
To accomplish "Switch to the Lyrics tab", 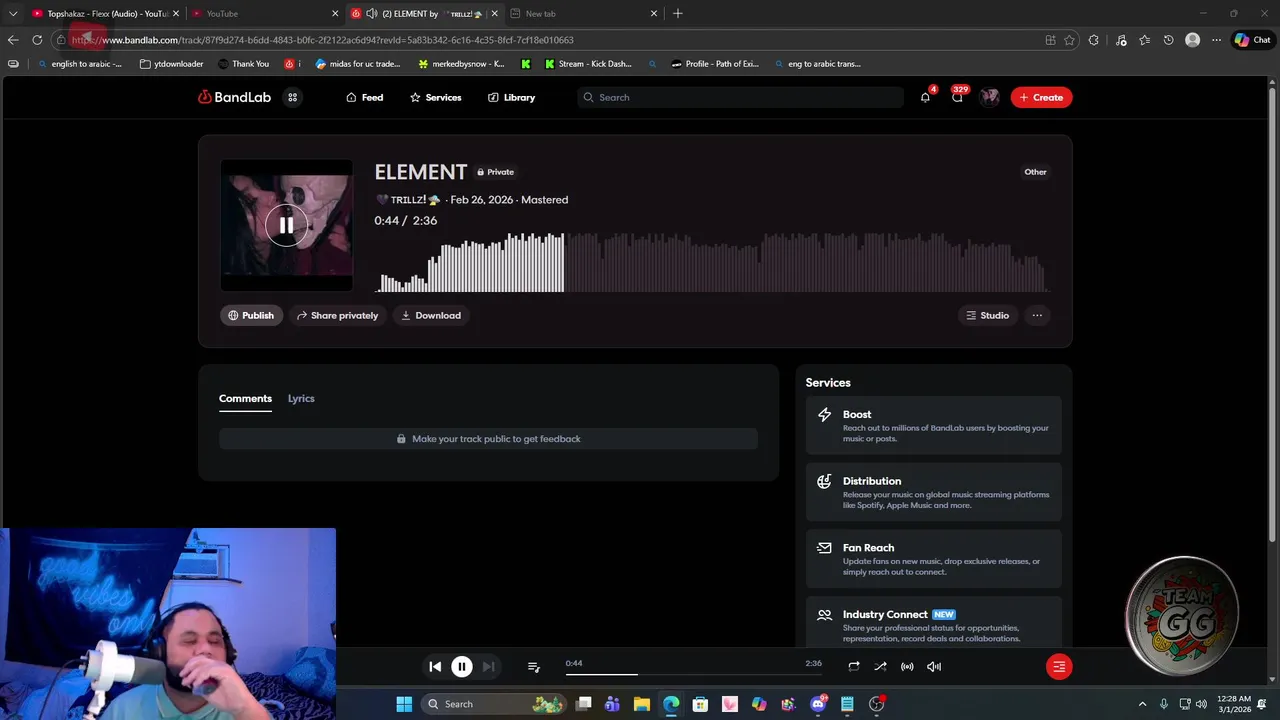I will pos(301,398).
